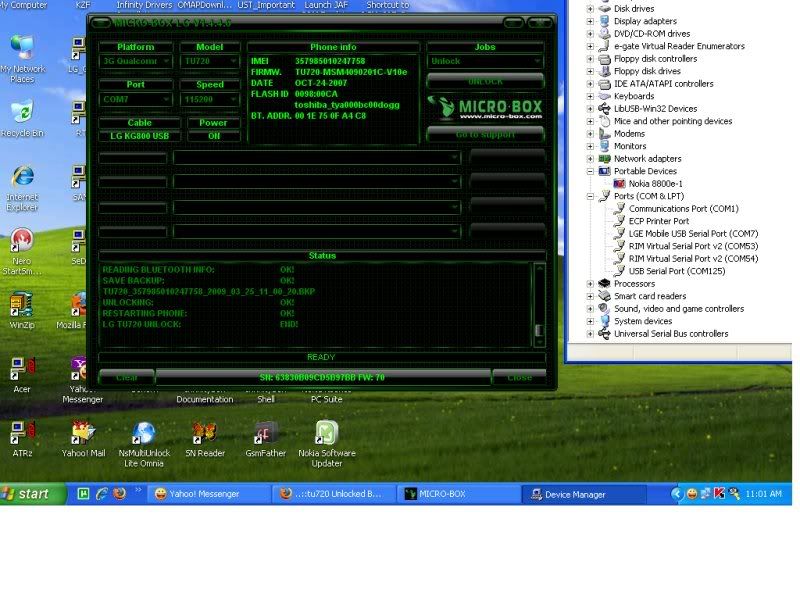Click the SN serial number bar
The width and height of the screenshot is (800, 600).
[322, 378]
